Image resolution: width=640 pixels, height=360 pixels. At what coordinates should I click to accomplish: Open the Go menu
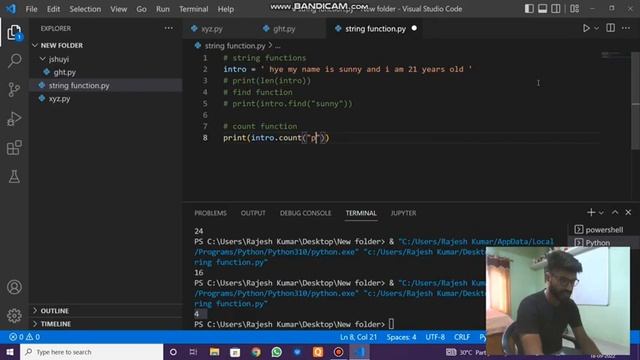141,9
